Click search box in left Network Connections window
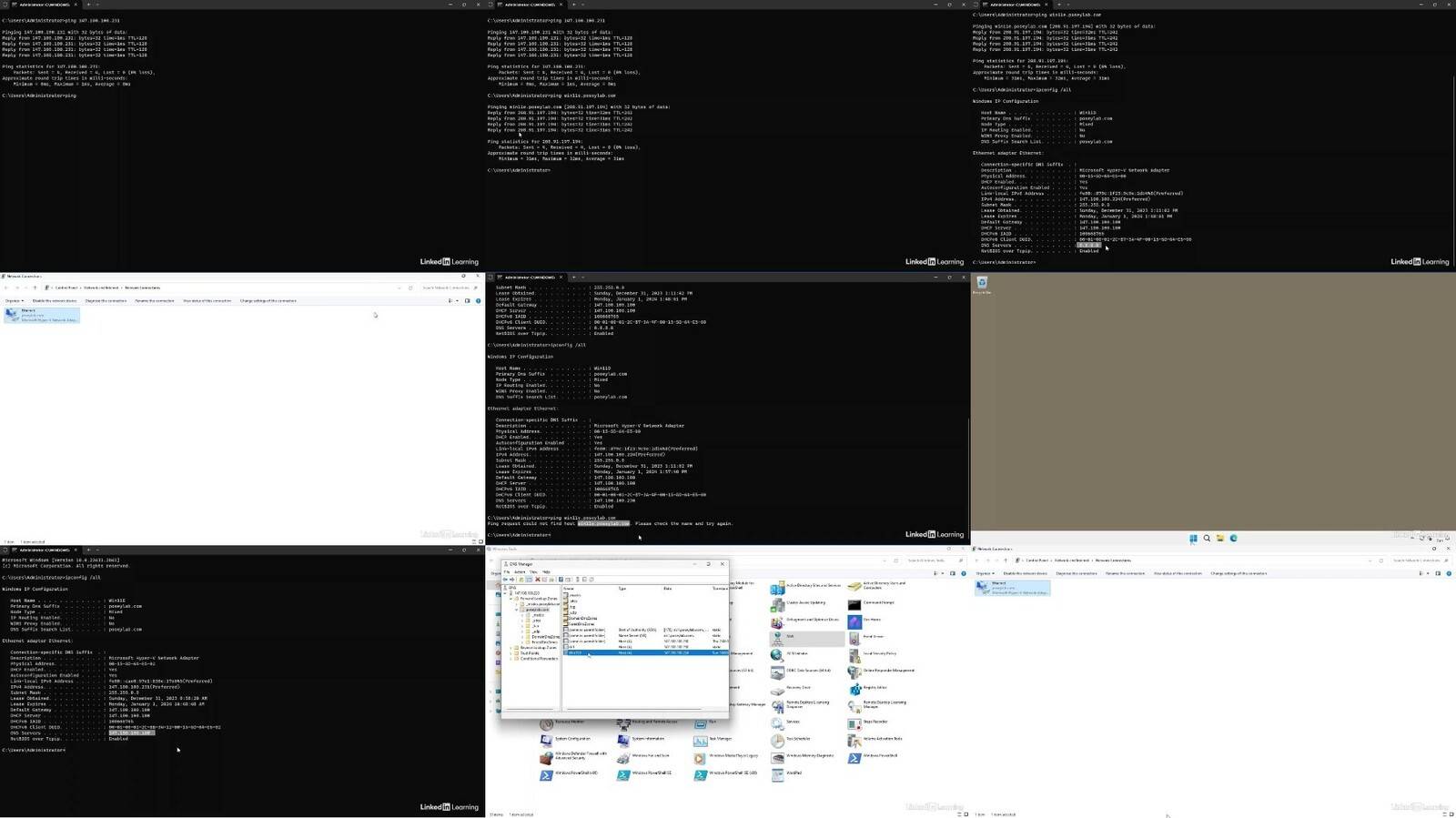The height and width of the screenshot is (818, 1456). (450, 288)
